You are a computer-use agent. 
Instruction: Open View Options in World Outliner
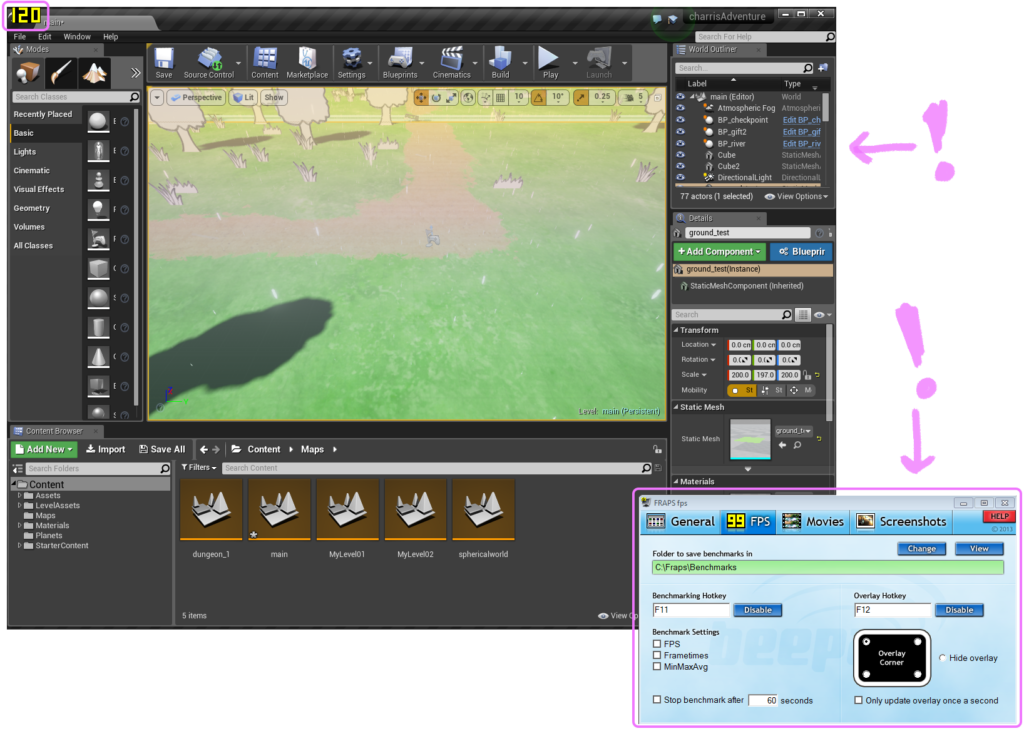797,197
